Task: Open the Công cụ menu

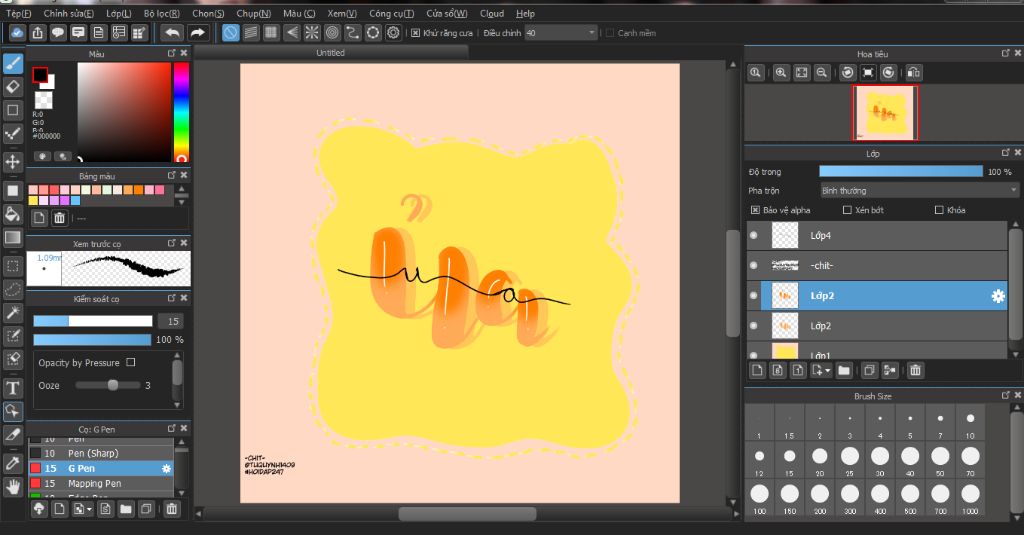Action: point(391,13)
